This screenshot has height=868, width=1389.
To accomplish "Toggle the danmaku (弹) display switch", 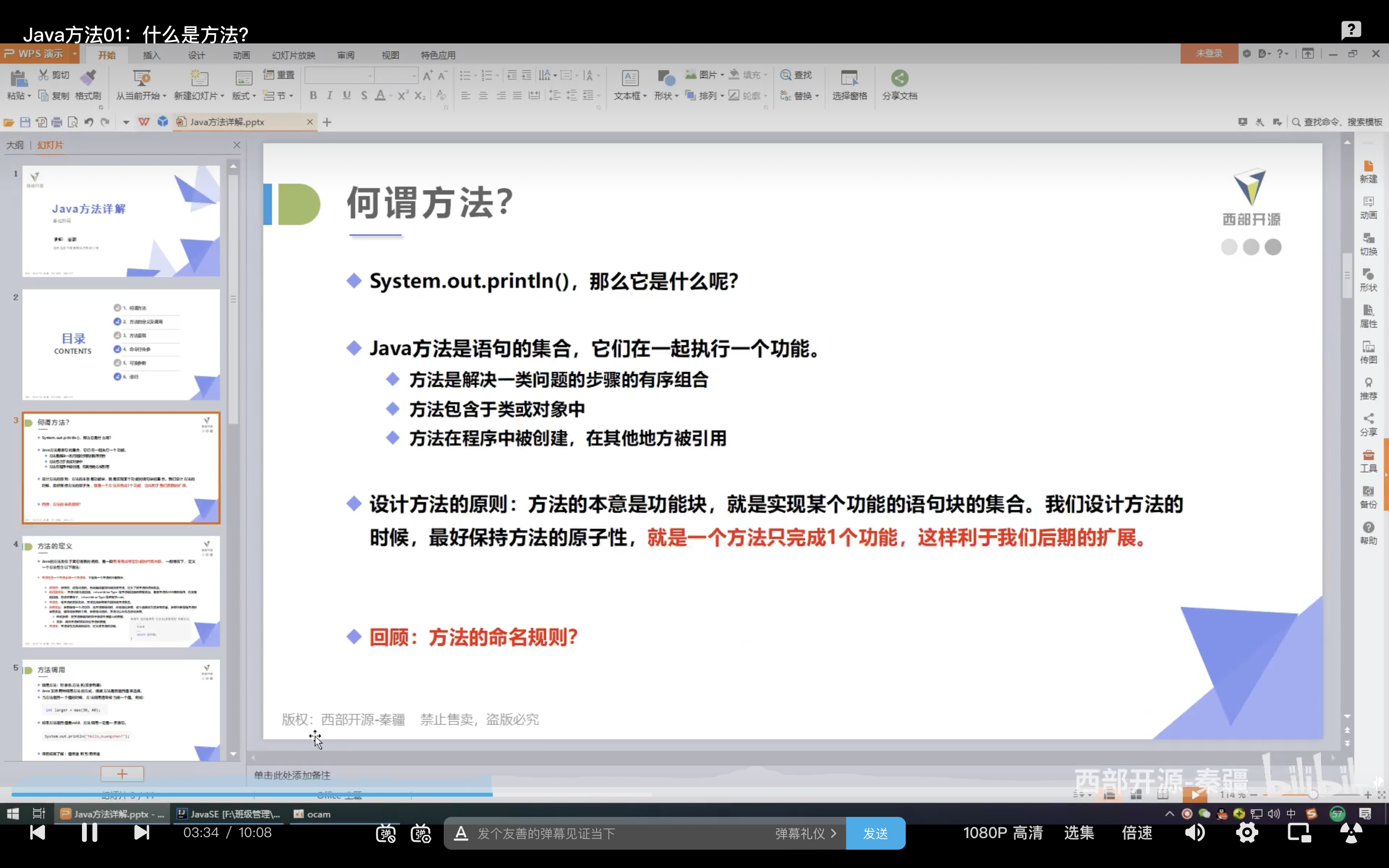I will (385, 833).
